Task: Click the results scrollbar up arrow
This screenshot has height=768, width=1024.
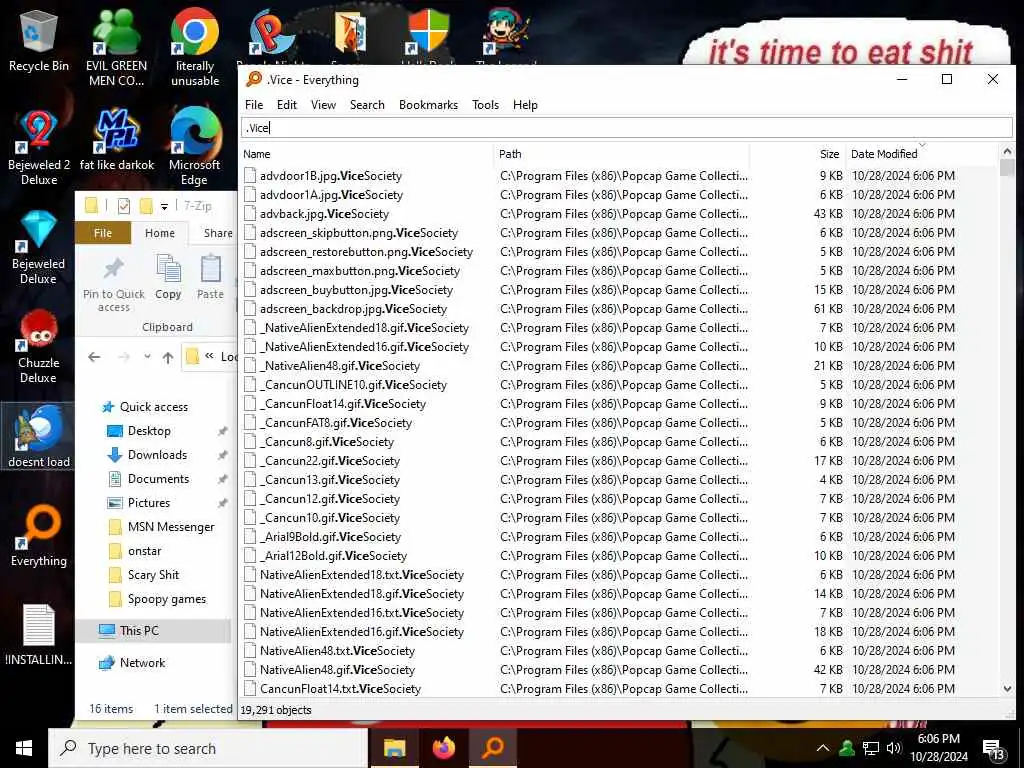Action: pos(1007,152)
